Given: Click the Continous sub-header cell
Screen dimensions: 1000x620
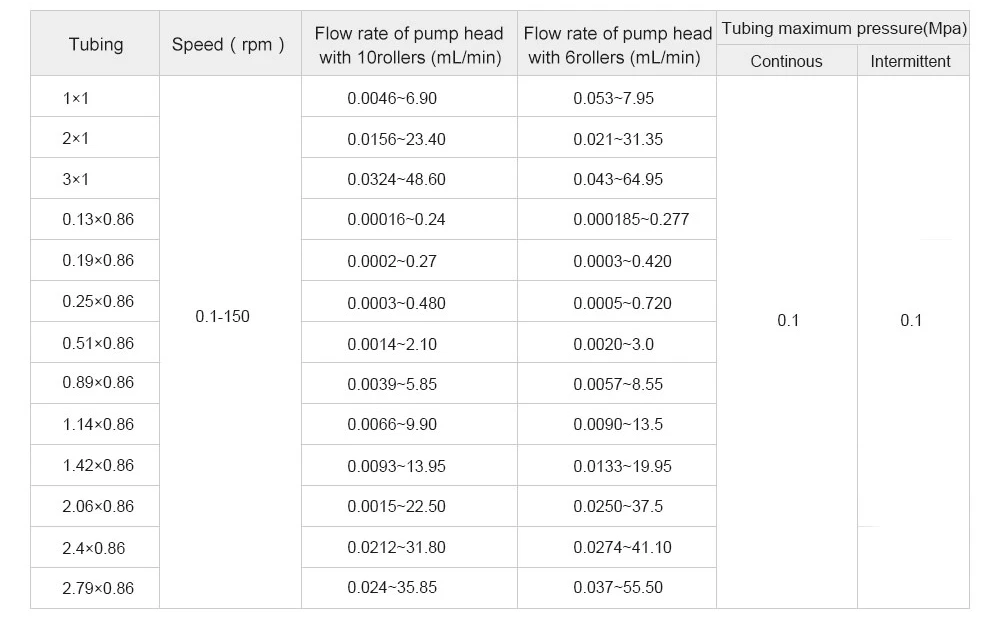Looking at the screenshot, I should (786, 61).
